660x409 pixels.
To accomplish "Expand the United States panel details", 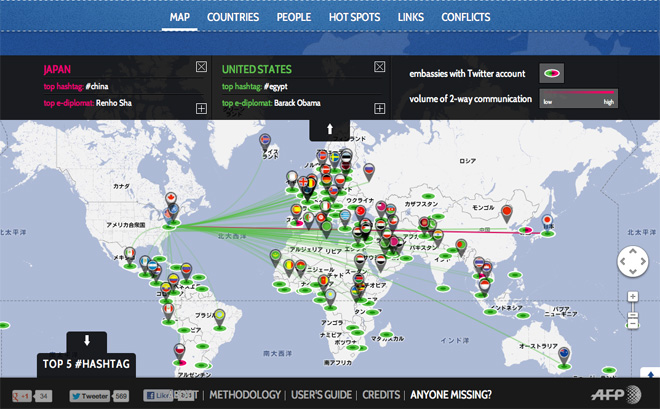I will pos(380,107).
